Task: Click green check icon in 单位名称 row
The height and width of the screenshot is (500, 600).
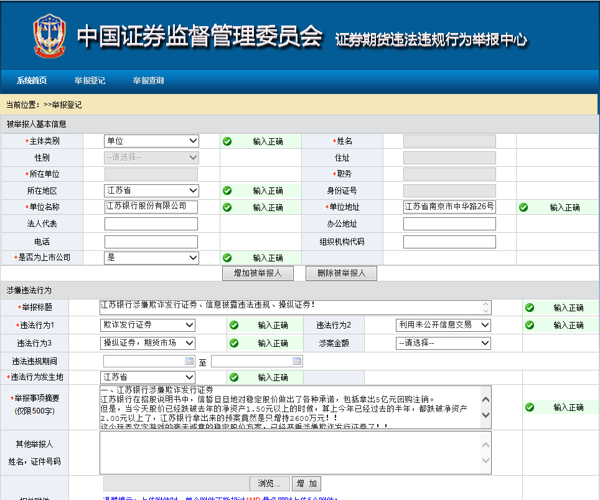Action: (227, 207)
